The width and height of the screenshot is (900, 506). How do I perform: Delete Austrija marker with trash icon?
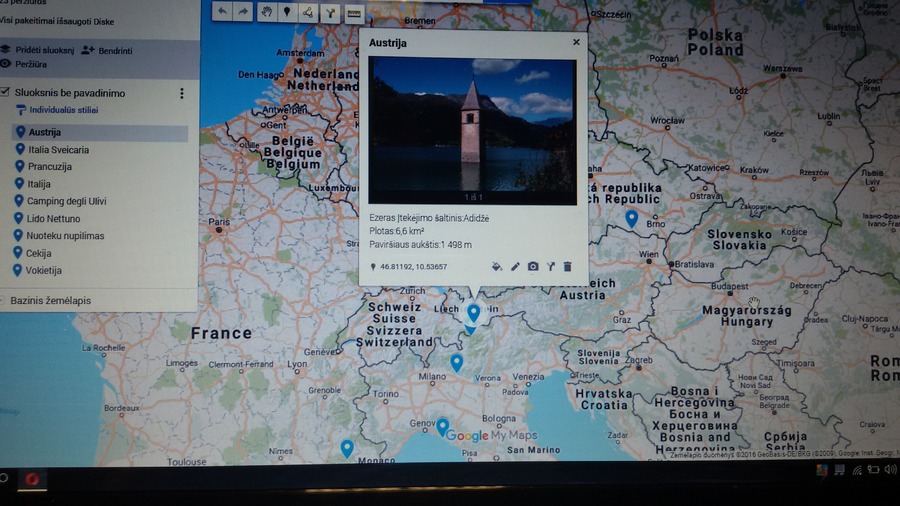[x=568, y=266]
